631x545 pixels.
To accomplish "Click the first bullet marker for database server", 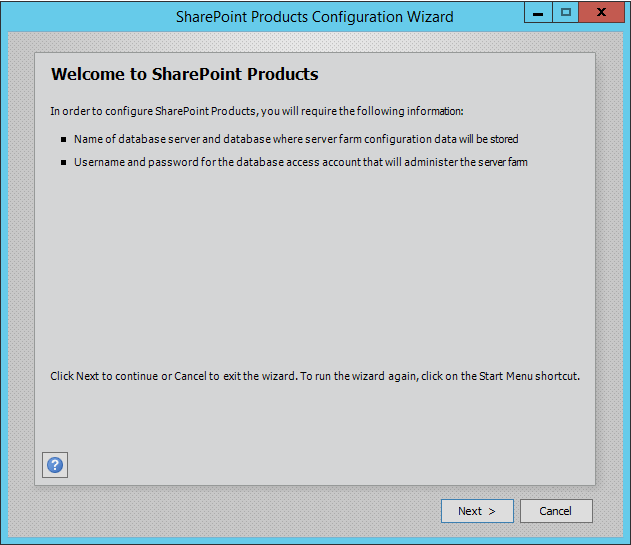I will (64, 140).
